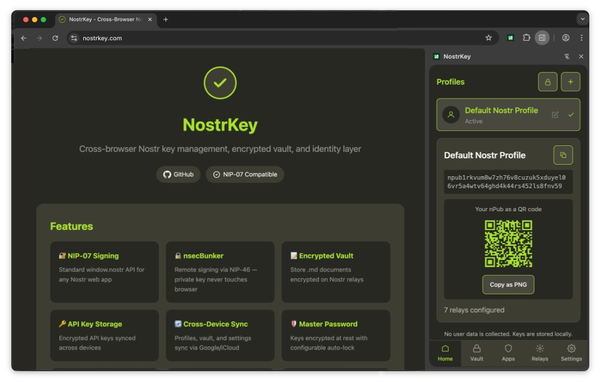Close the NostrKey side panel
The width and height of the screenshot is (600, 382).
[x=581, y=56]
